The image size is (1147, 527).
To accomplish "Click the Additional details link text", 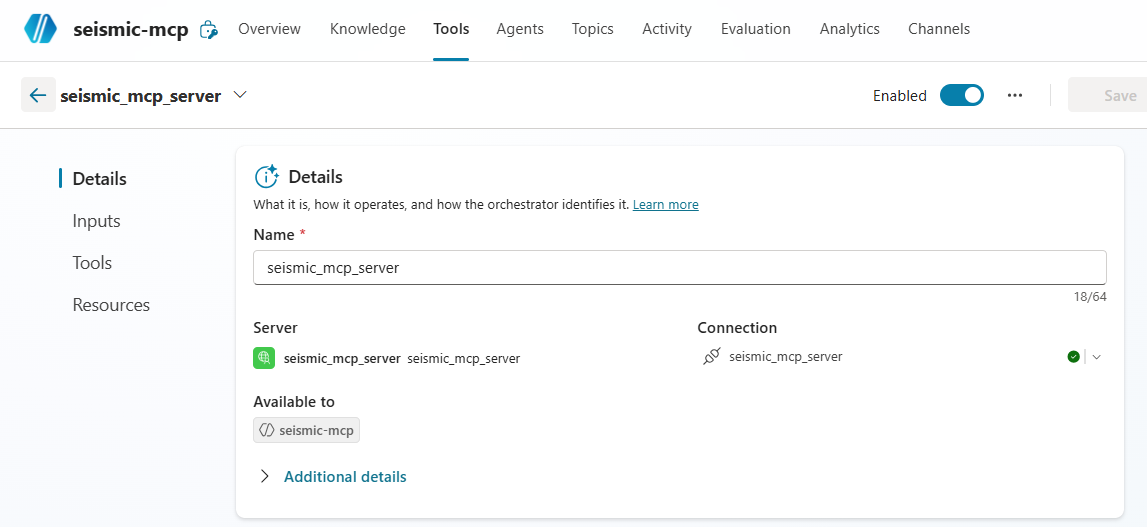I will (x=345, y=476).
